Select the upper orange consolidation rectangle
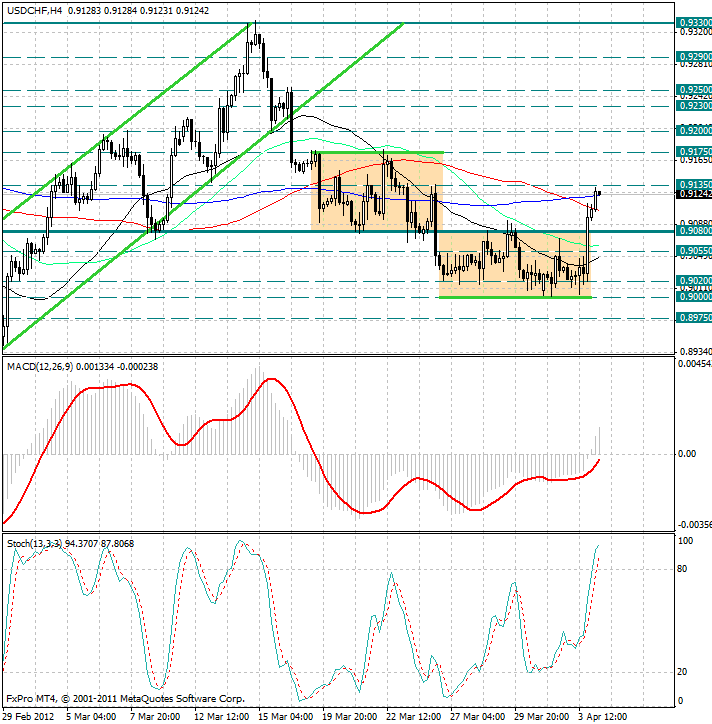The image size is (712, 724). pyautogui.click(x=376, y=190)
